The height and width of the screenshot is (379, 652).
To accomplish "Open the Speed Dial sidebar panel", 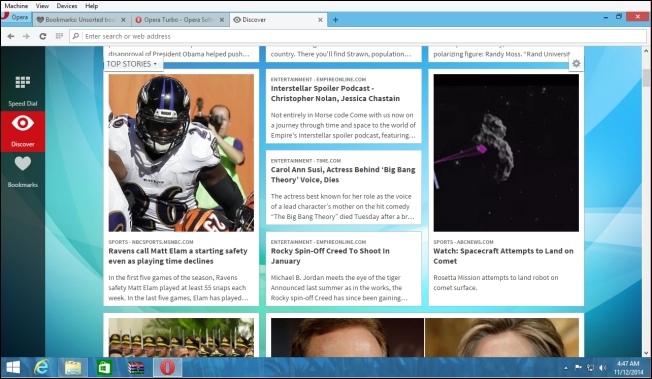I will pyautogui.click(x=22, y=91).
